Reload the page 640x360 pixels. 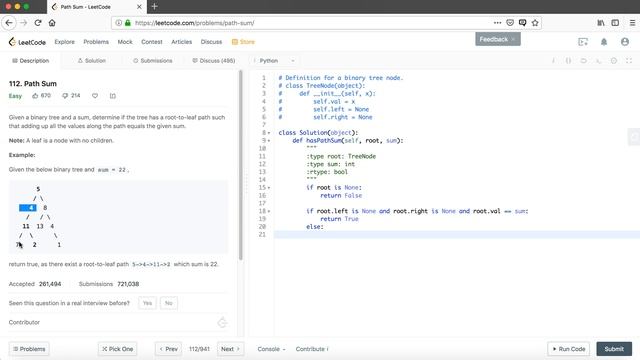(38, 23)
